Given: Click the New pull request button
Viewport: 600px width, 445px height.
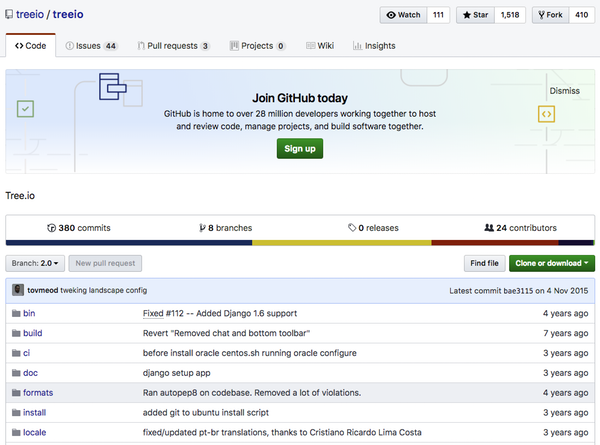Looking at the screenshot, I should (105, 263).
